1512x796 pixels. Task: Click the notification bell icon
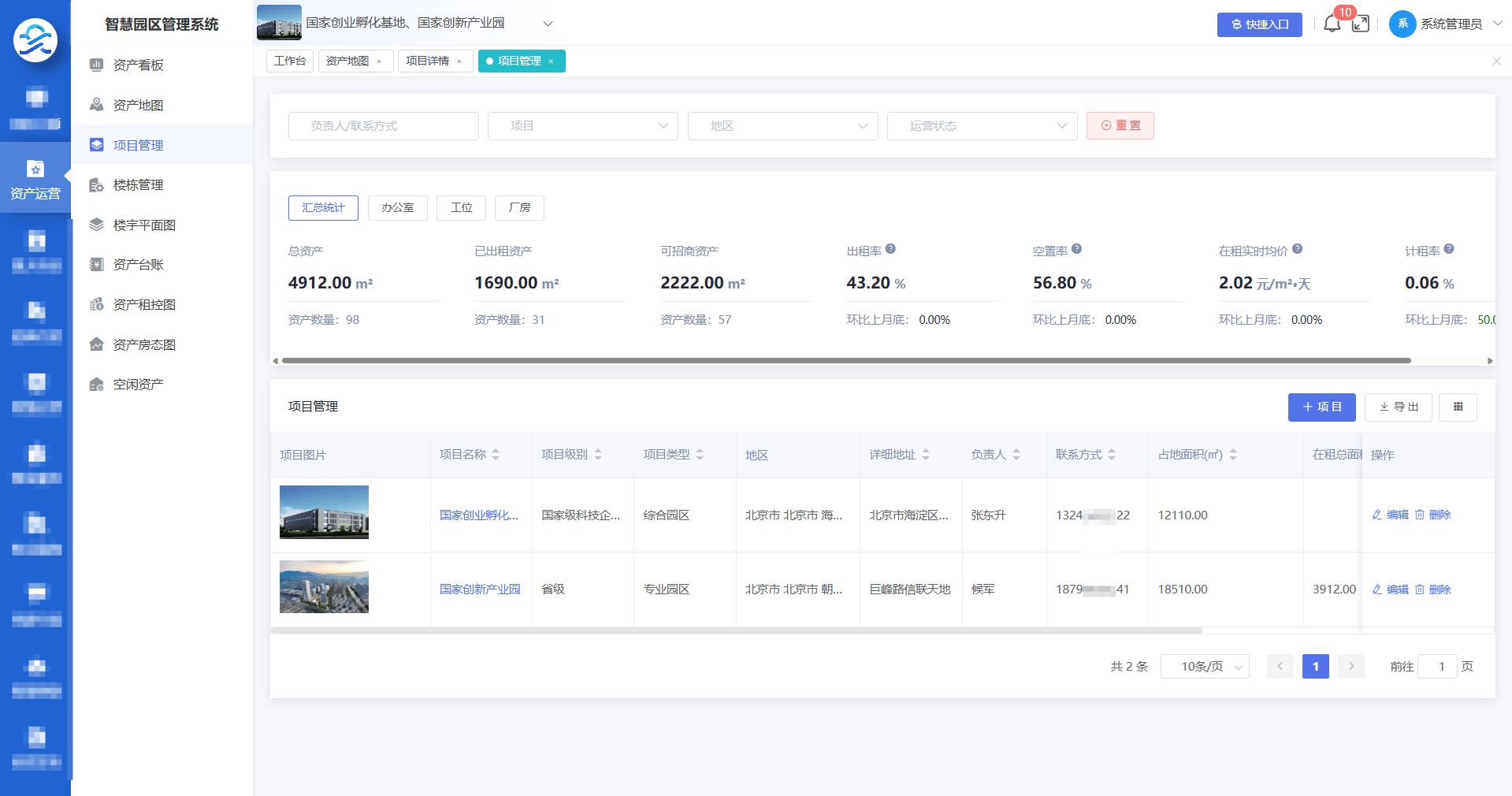coord(1332,24)
